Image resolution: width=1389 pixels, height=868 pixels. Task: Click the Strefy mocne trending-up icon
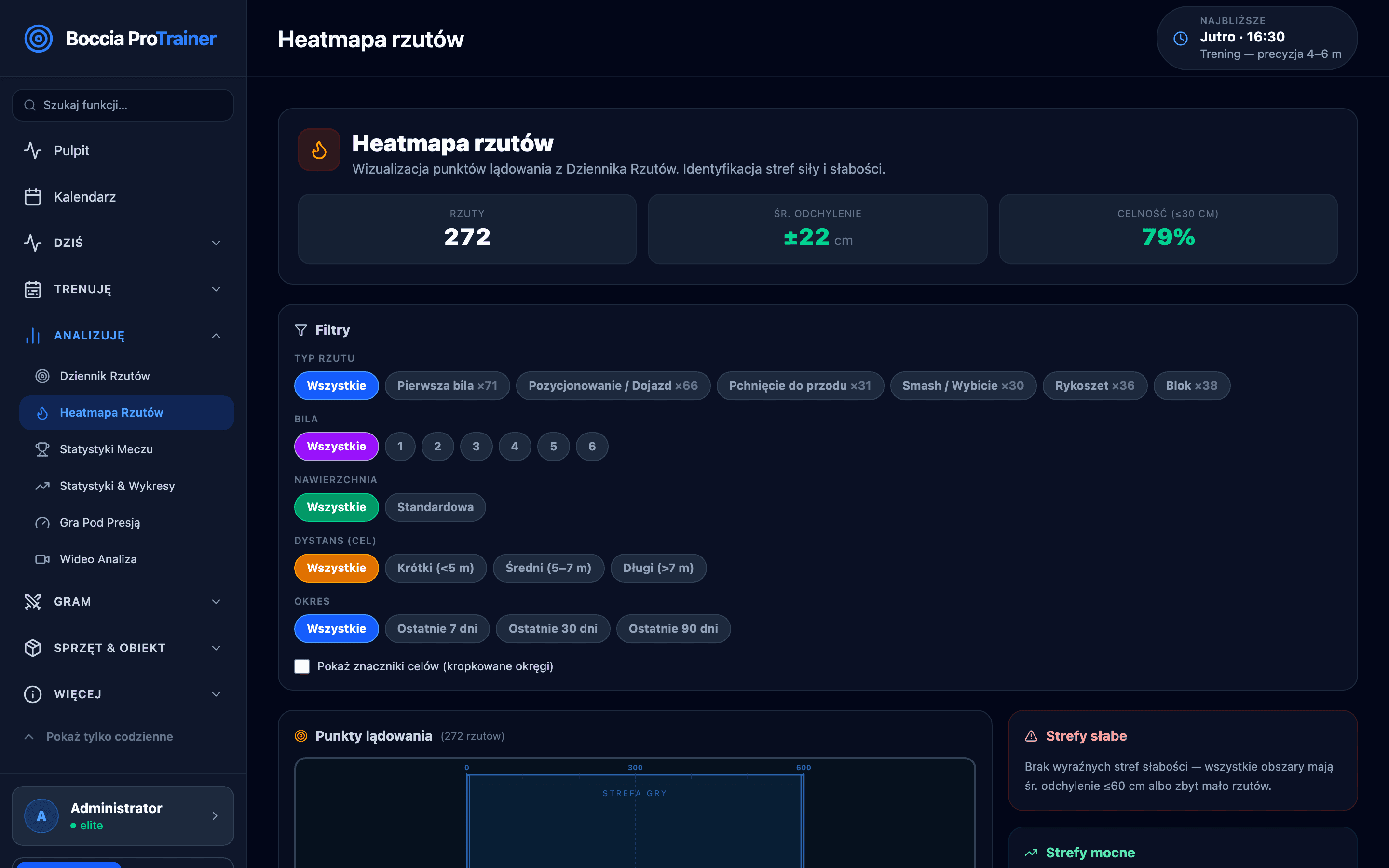(1032, 853)
